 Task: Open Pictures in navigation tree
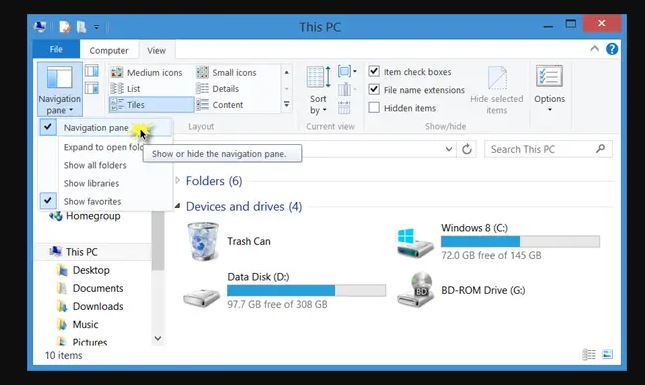[82, 342]
